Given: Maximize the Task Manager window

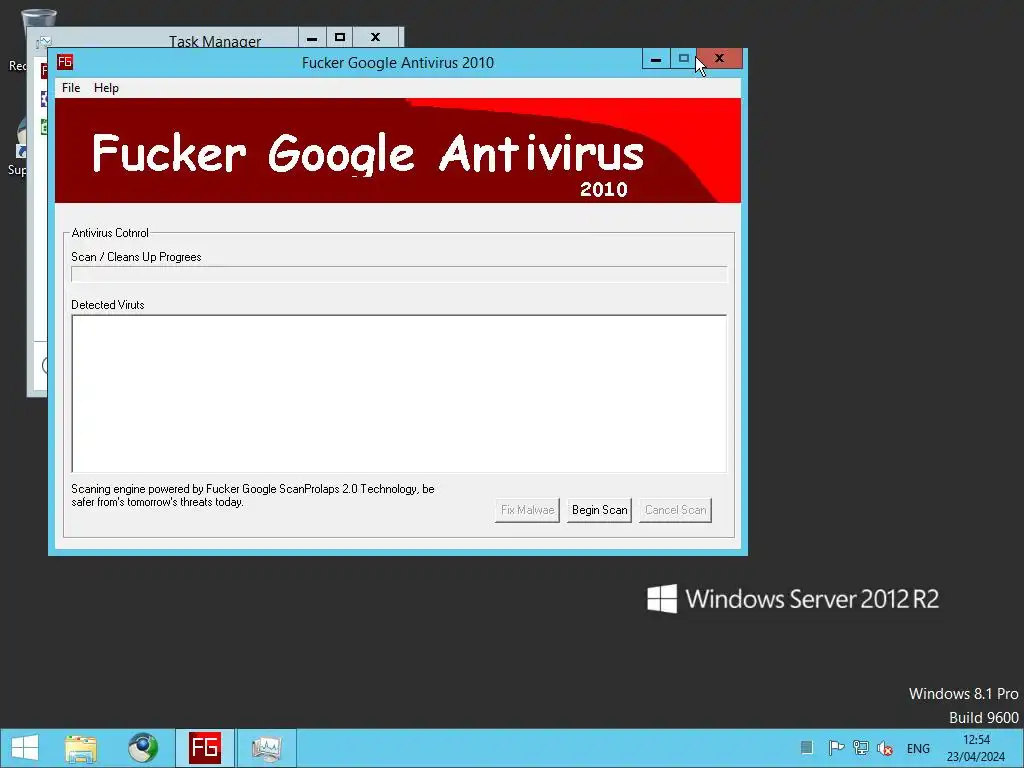Looking at the screenshot, I should point(340,38).
